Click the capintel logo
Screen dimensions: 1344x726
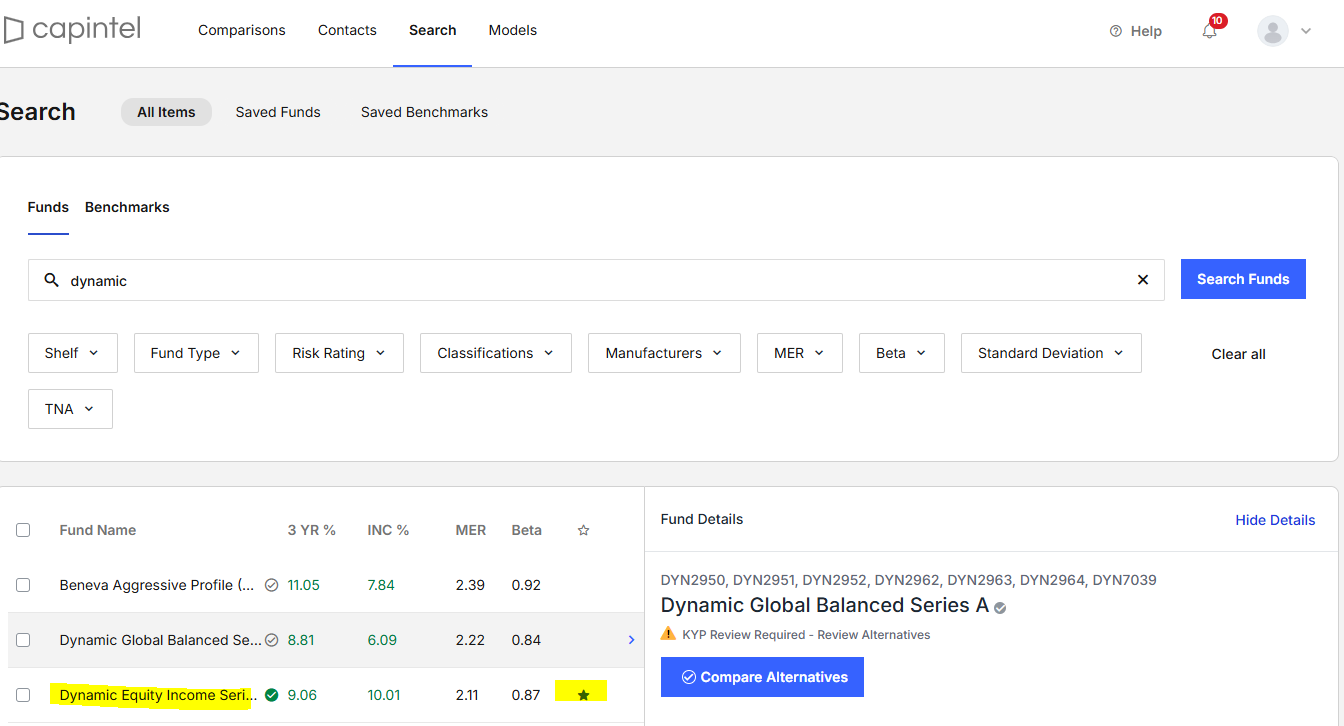click(72, 30)
